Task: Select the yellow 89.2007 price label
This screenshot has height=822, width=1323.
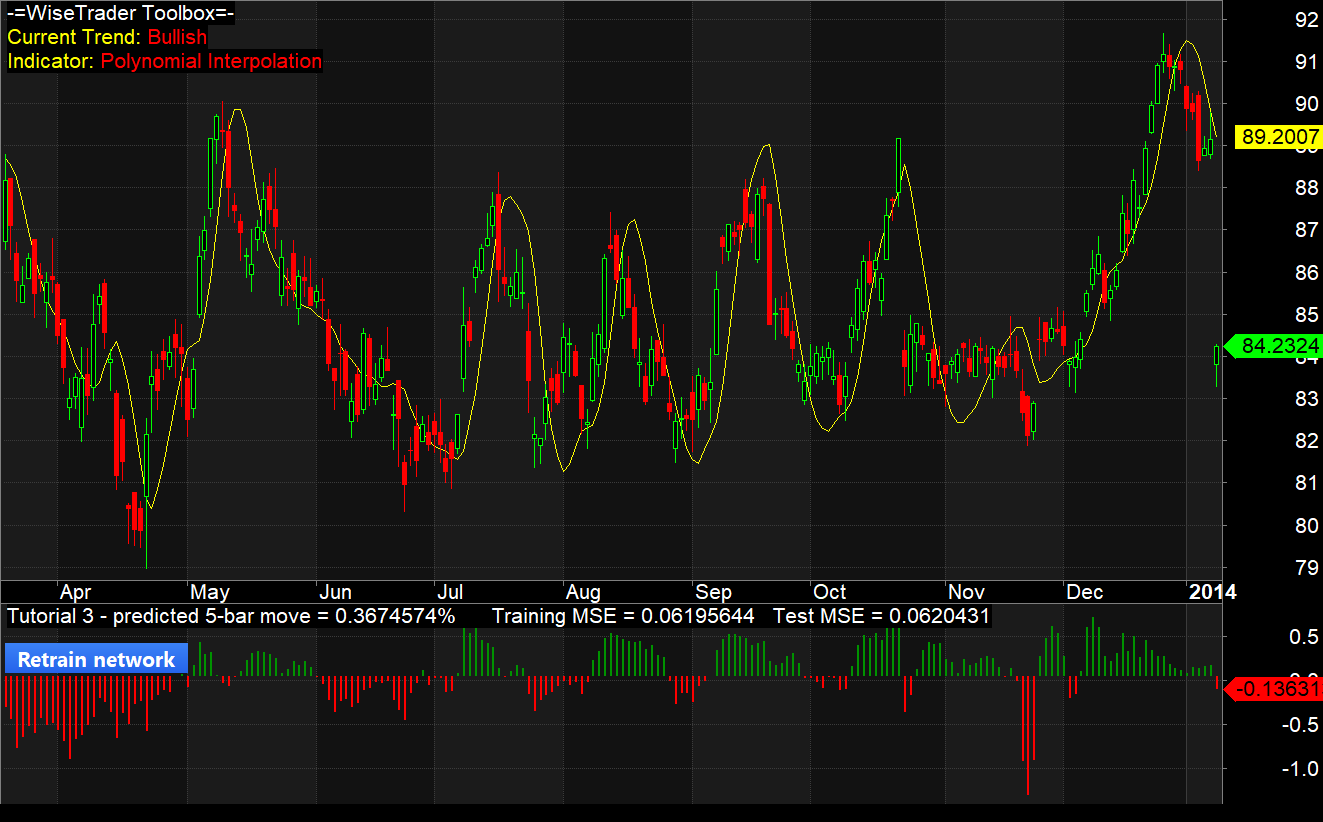Action: (1278, 137)
